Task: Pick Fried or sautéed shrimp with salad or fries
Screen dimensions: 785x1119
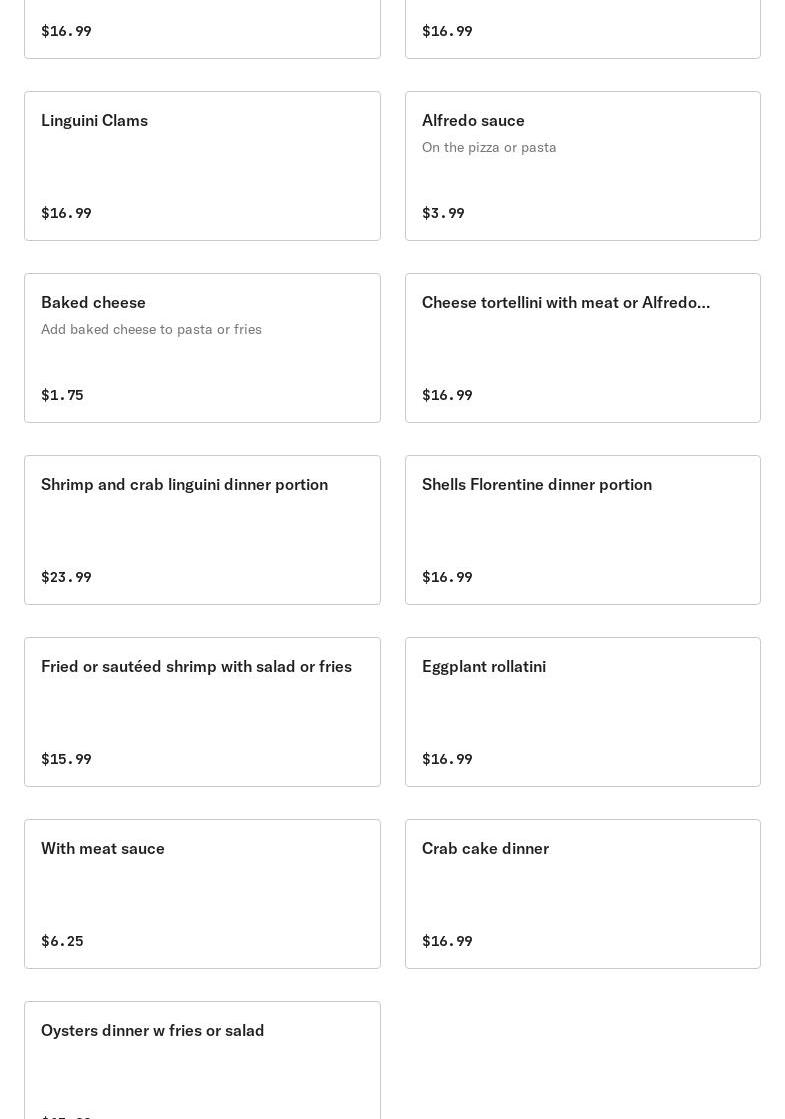Action: [202, 712]
